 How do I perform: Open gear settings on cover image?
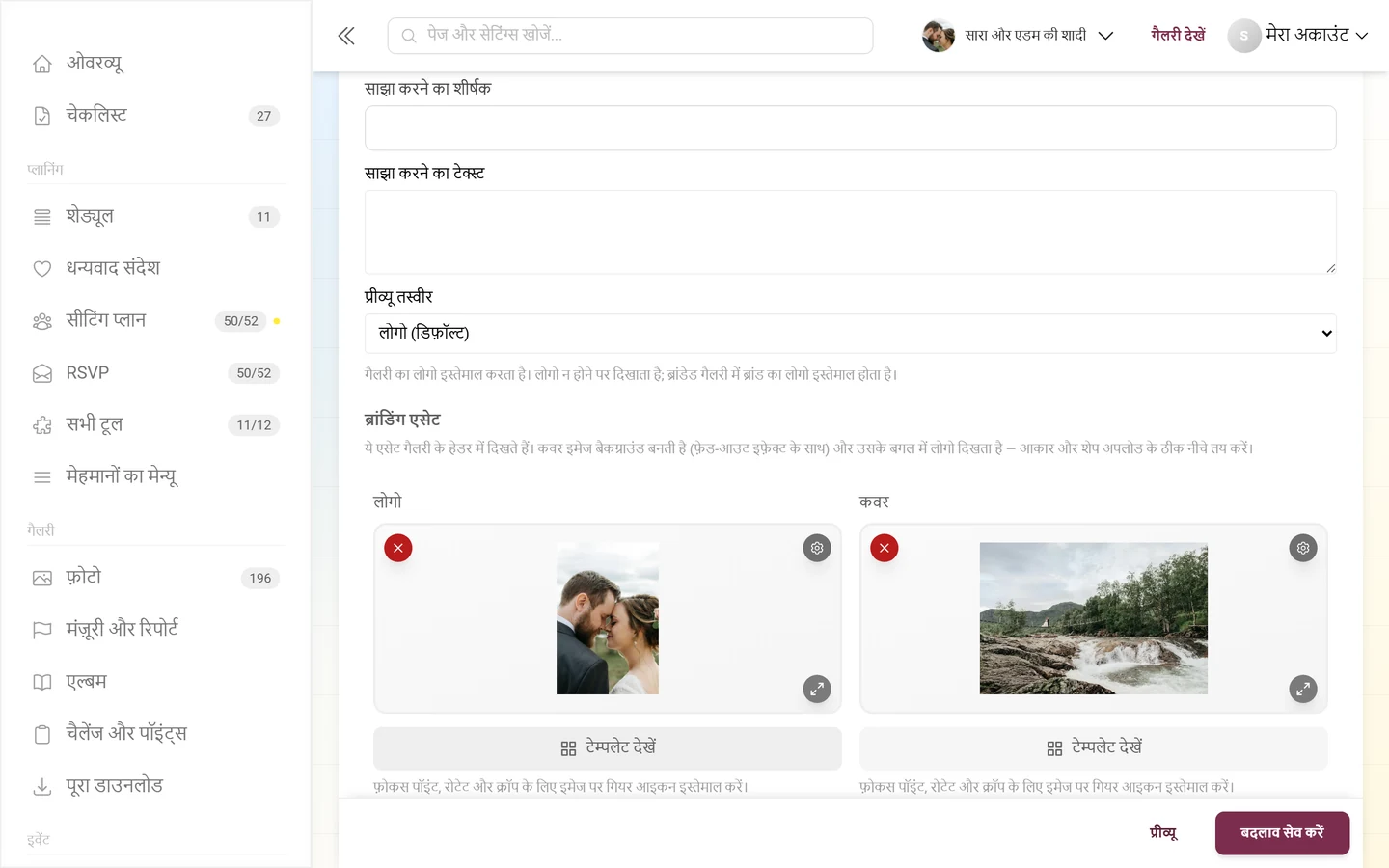(x=1303, y=548)
